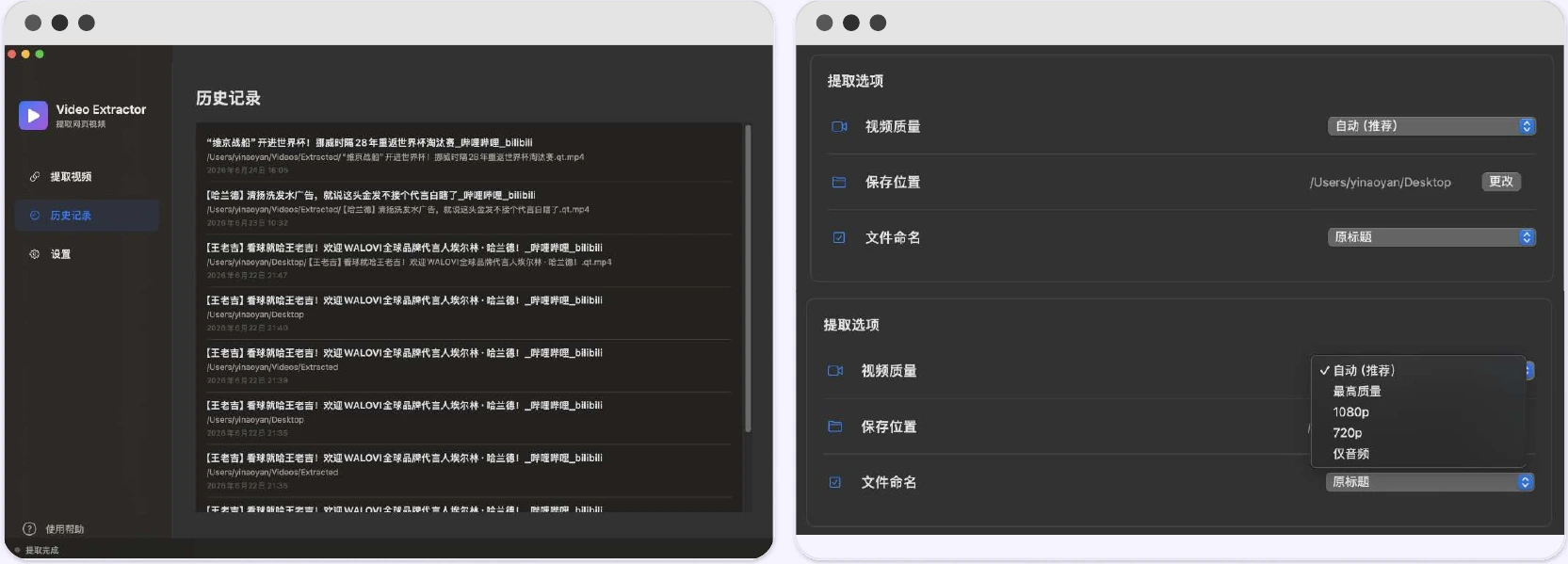Image resolution: width=1568 pixels, height=564 pixels.
Task: Open the upper 原标题 file naming dropdown
Action: tap(1431, 237)
